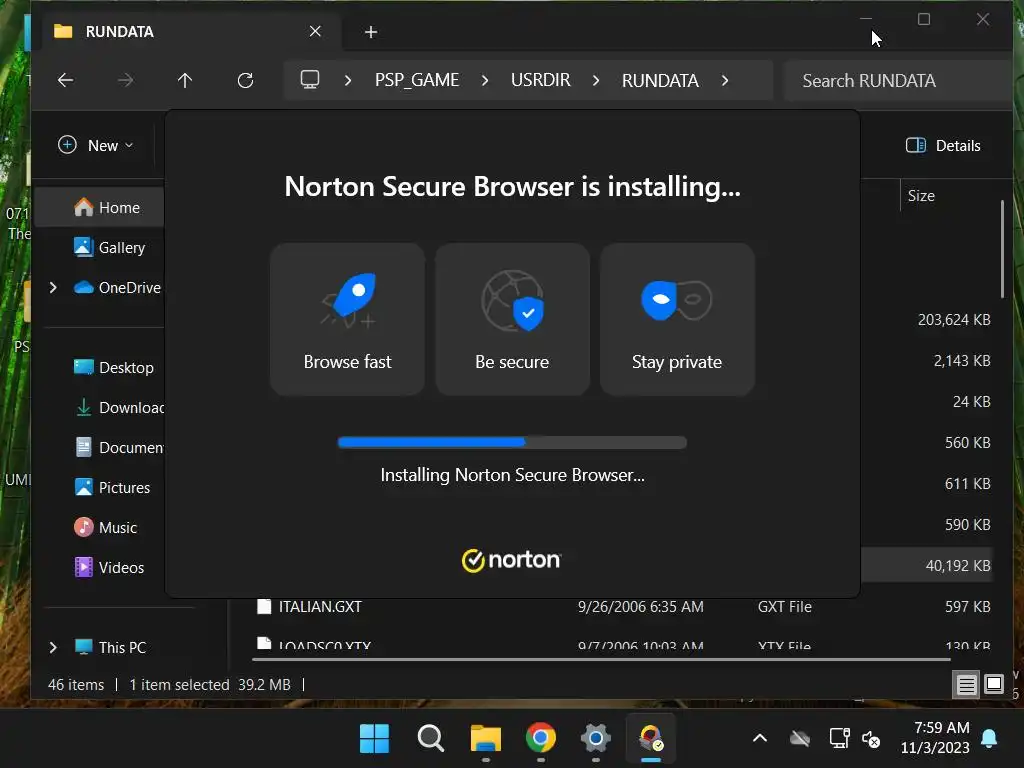
Task: Open the New item dropdown
Action: click(95, 145)
